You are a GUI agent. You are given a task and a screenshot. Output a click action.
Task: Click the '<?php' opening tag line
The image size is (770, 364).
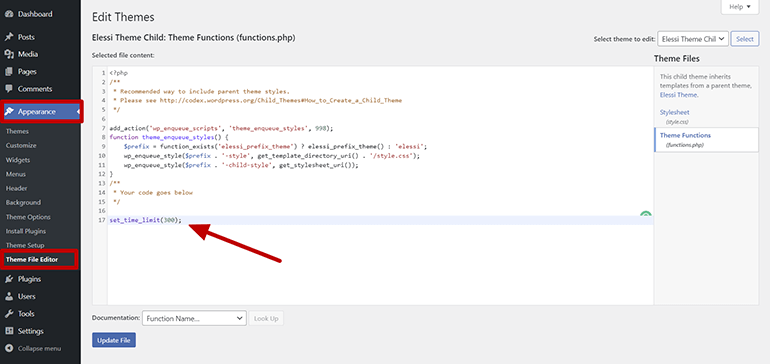point(119,73)
